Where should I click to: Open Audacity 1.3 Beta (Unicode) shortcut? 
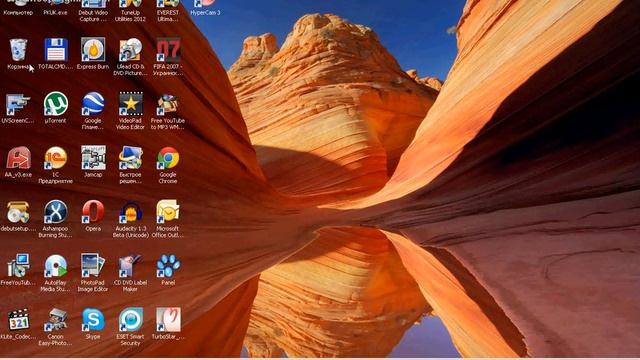tap(131, 212)
